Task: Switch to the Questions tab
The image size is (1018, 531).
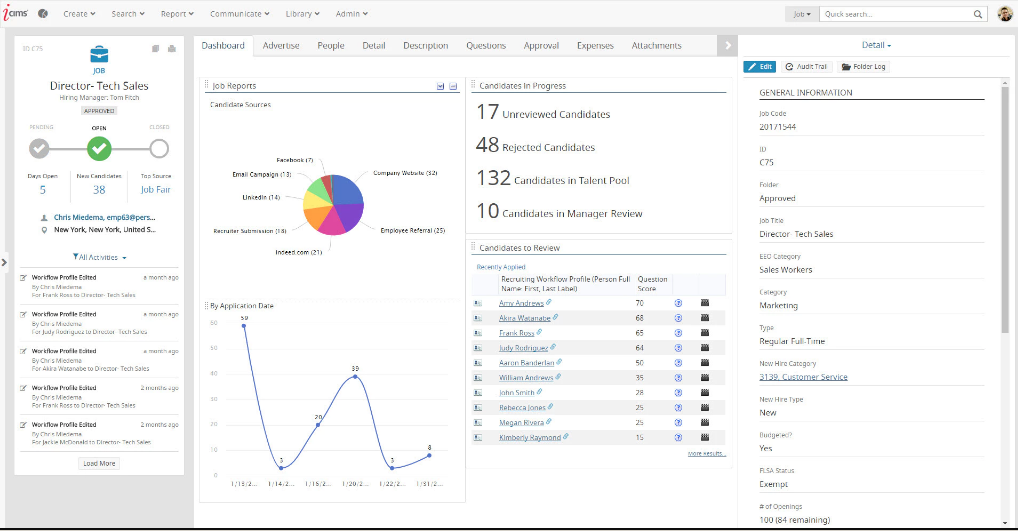Action: 486,46
